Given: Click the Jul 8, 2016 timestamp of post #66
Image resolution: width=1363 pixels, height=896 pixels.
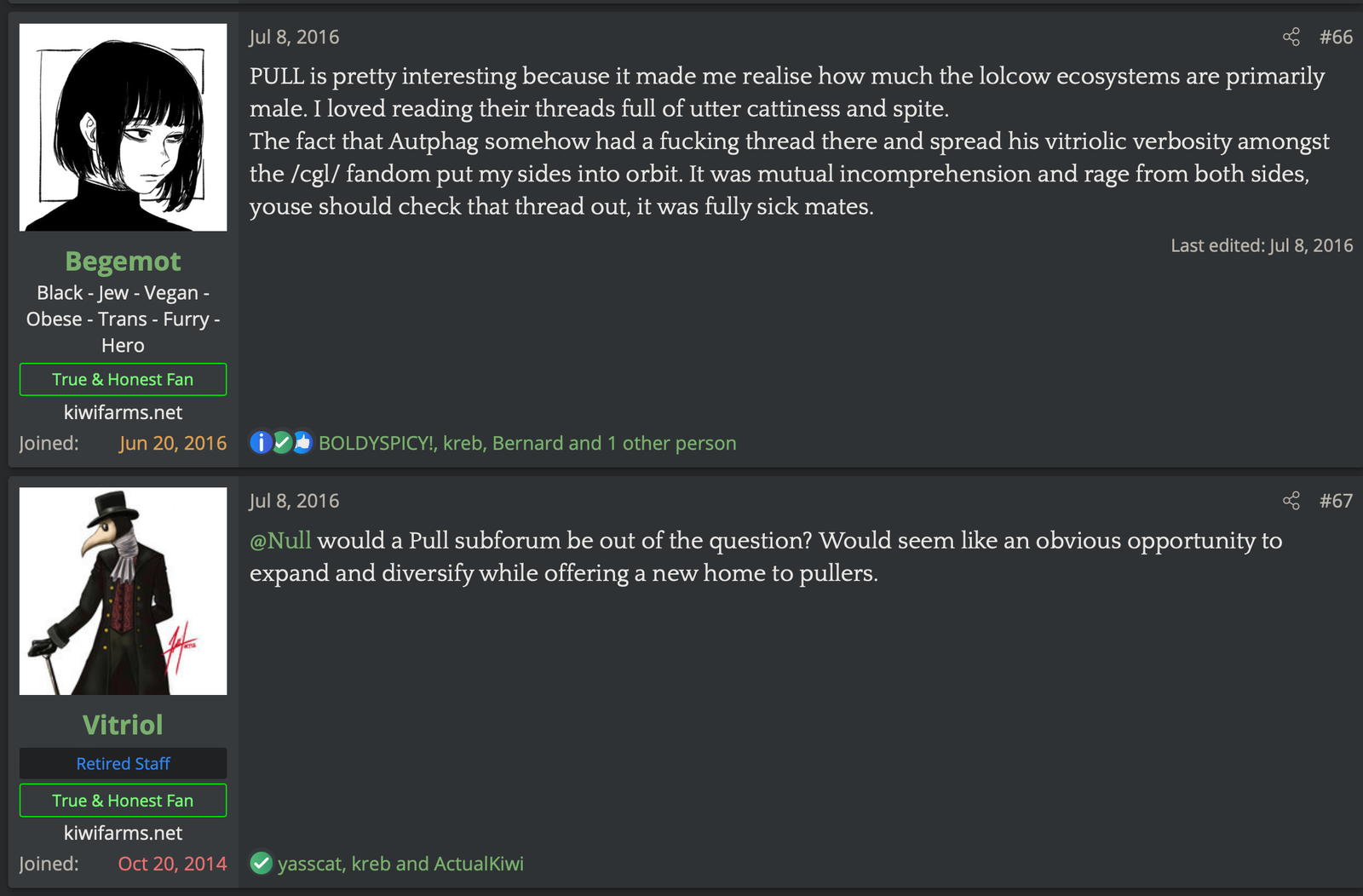Looking at the screenshot, I should click(x=294, y=37).
